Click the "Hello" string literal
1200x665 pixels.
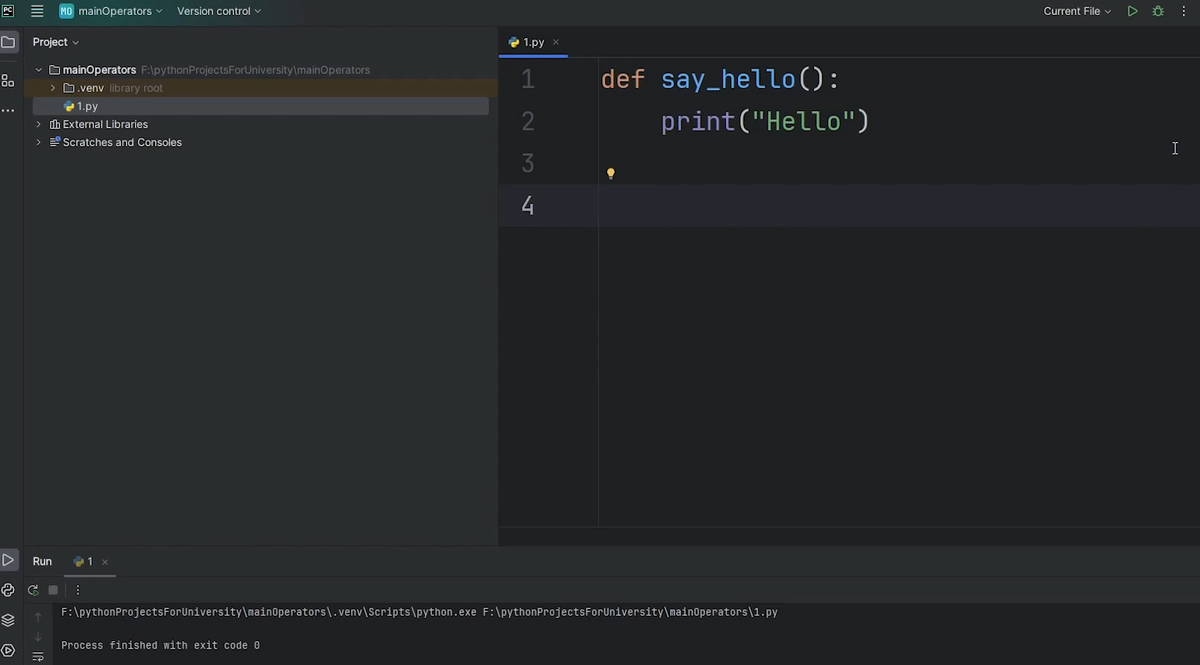803,122
